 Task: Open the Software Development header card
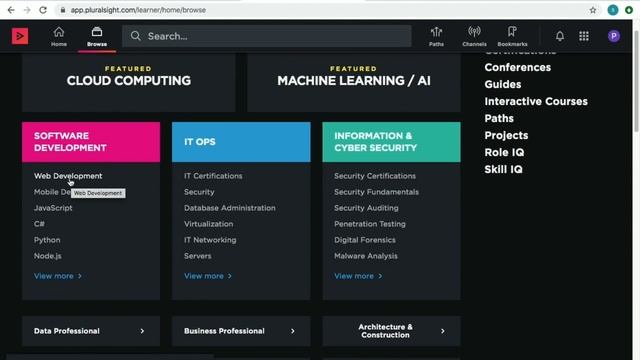coord(91,142)
